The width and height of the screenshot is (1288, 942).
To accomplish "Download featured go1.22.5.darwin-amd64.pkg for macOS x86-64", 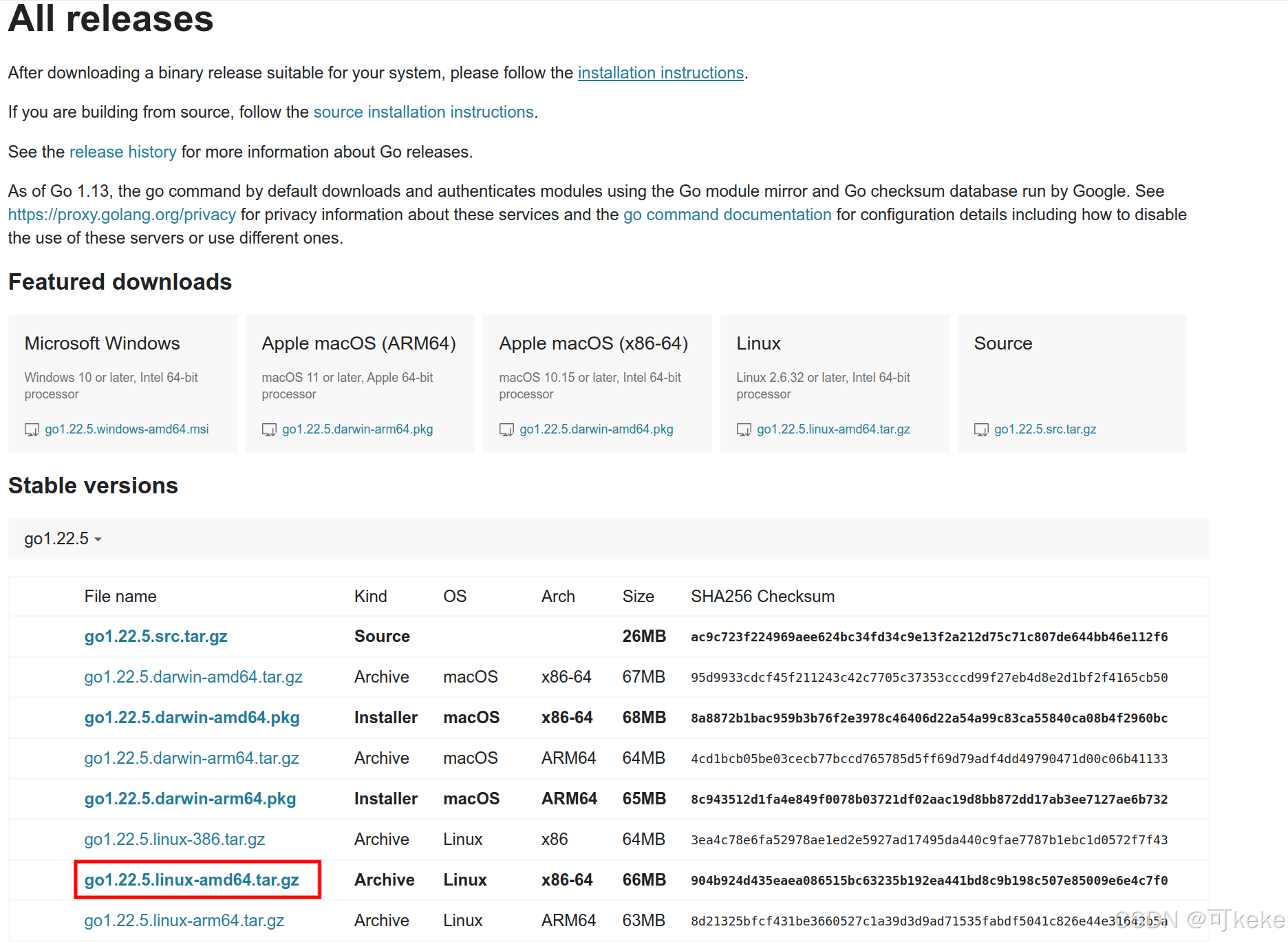I will click(x=597, y=429).
